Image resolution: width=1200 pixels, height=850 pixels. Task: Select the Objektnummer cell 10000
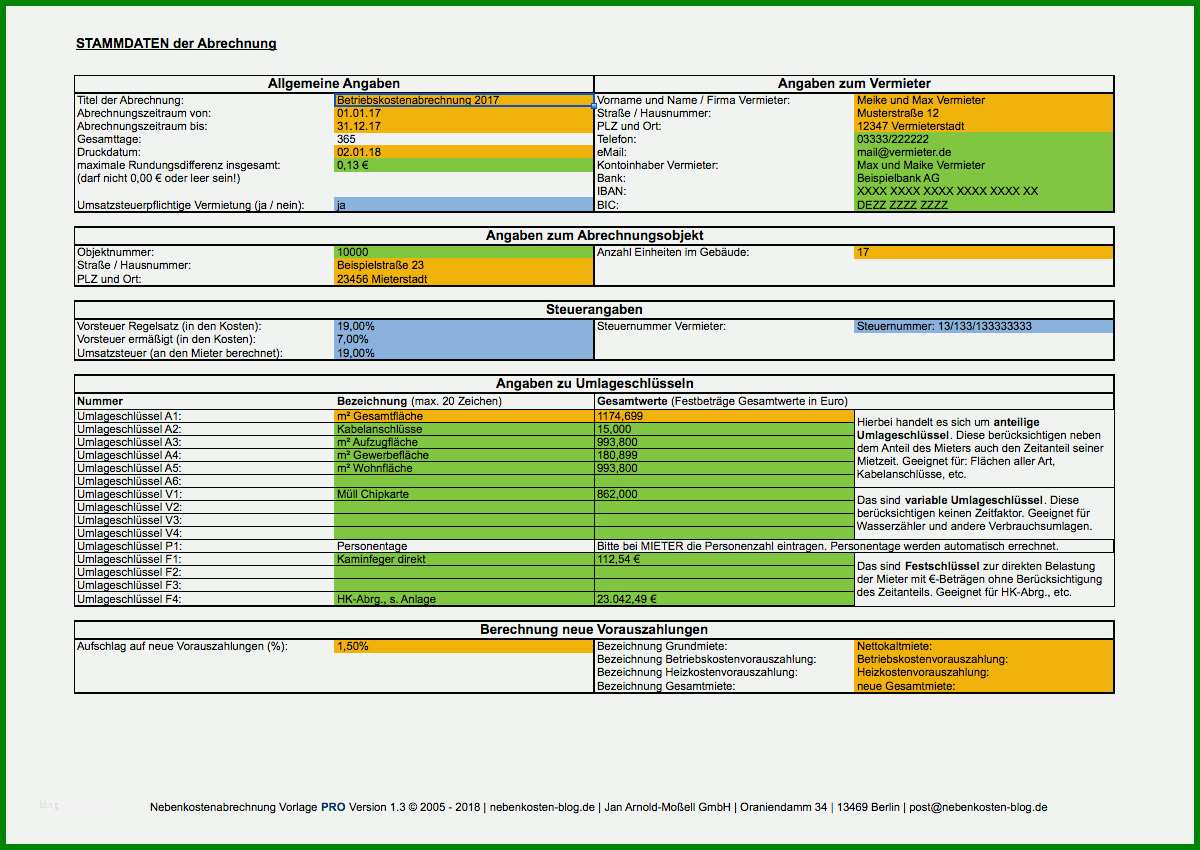pyautogui.click(x=464, y=253)
